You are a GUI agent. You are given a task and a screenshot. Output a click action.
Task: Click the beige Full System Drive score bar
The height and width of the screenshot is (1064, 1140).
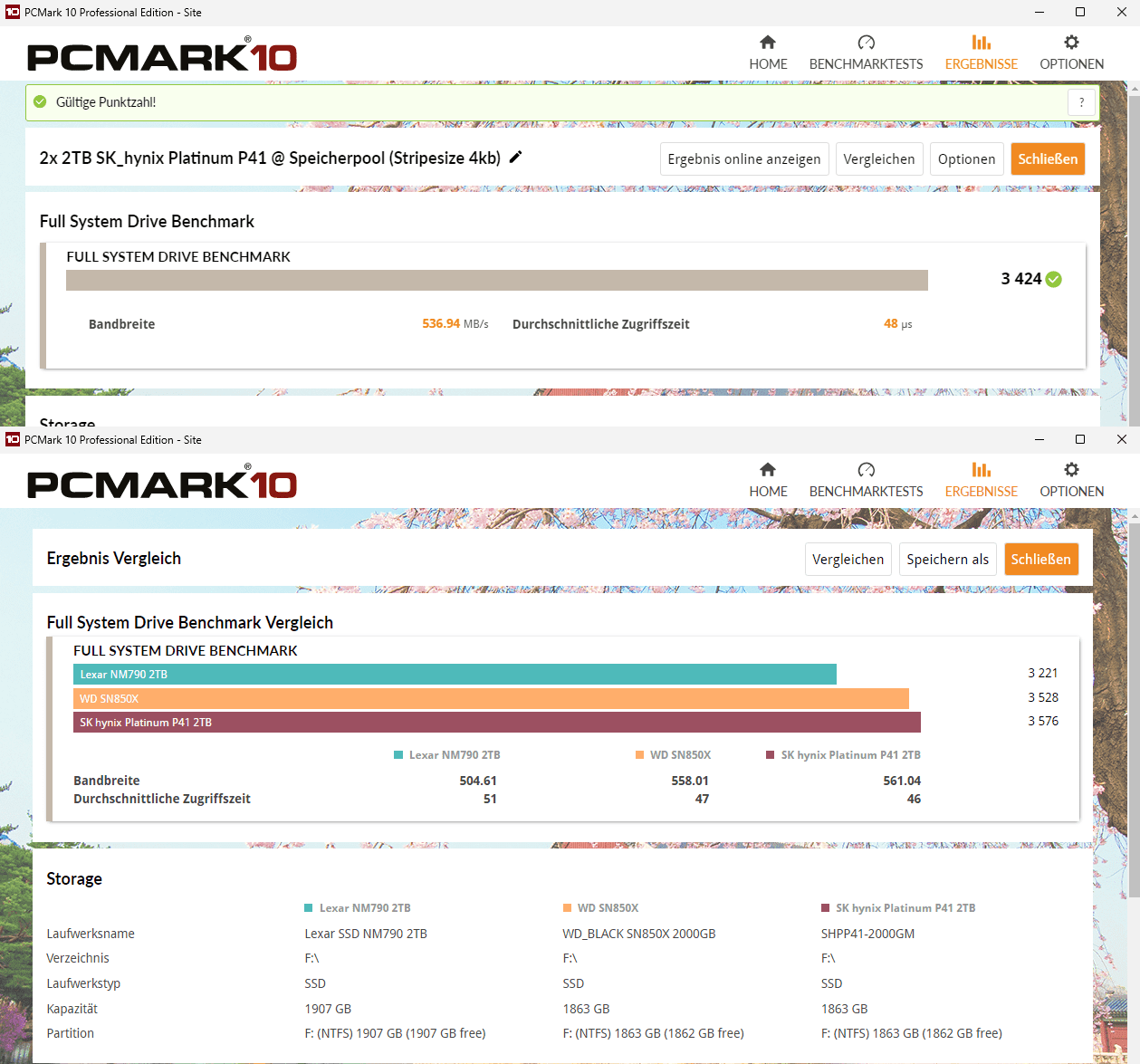497,280
